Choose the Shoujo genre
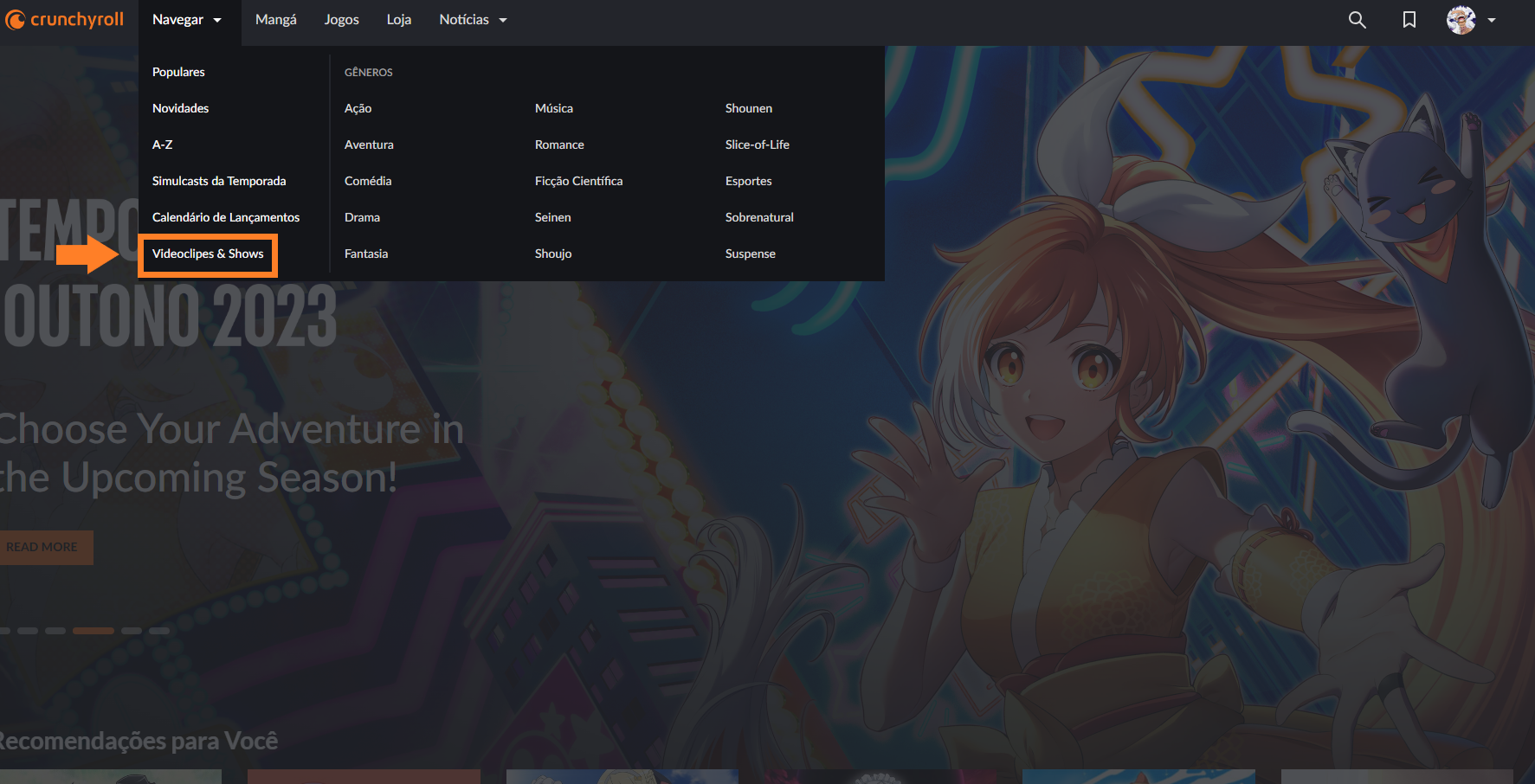Screen dimensions: 1535x784 [x=553, y=254]
